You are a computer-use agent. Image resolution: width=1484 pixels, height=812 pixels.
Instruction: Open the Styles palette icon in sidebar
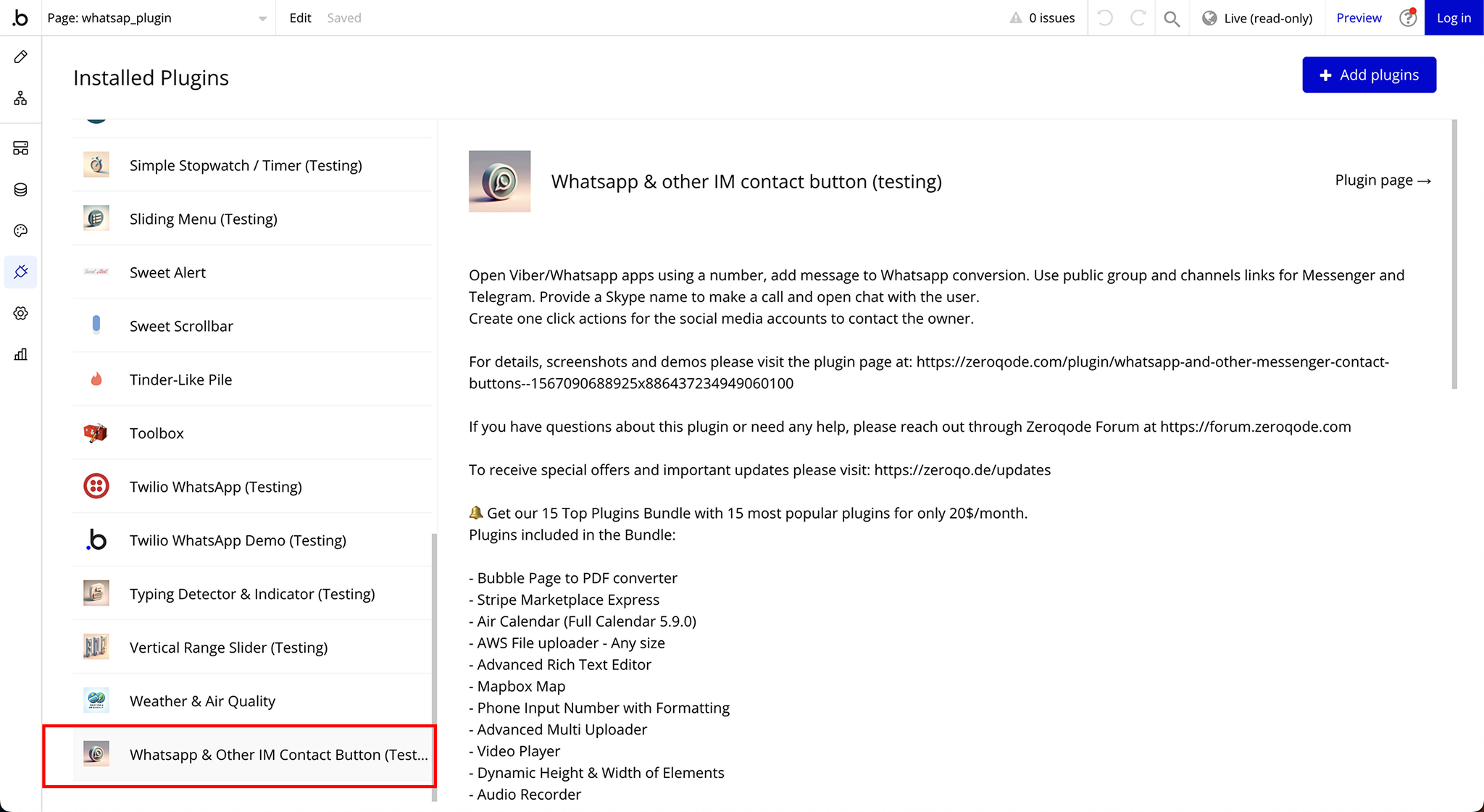tap(20, 231)
